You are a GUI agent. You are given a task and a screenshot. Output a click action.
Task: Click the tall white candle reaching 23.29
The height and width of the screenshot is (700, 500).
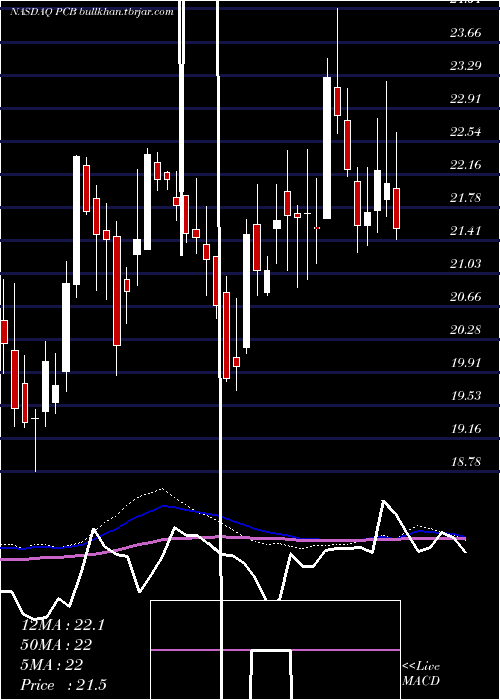(327, 148)
